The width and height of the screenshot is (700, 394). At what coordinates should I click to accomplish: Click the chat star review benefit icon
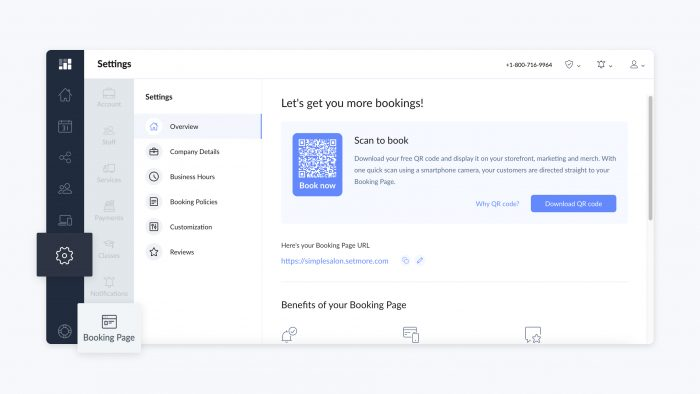pos(533,335)
